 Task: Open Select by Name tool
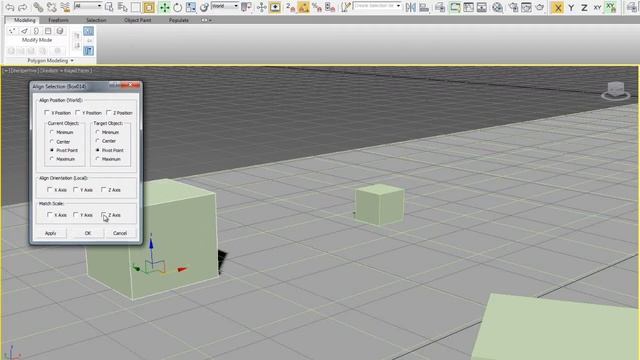click(122, 7)
